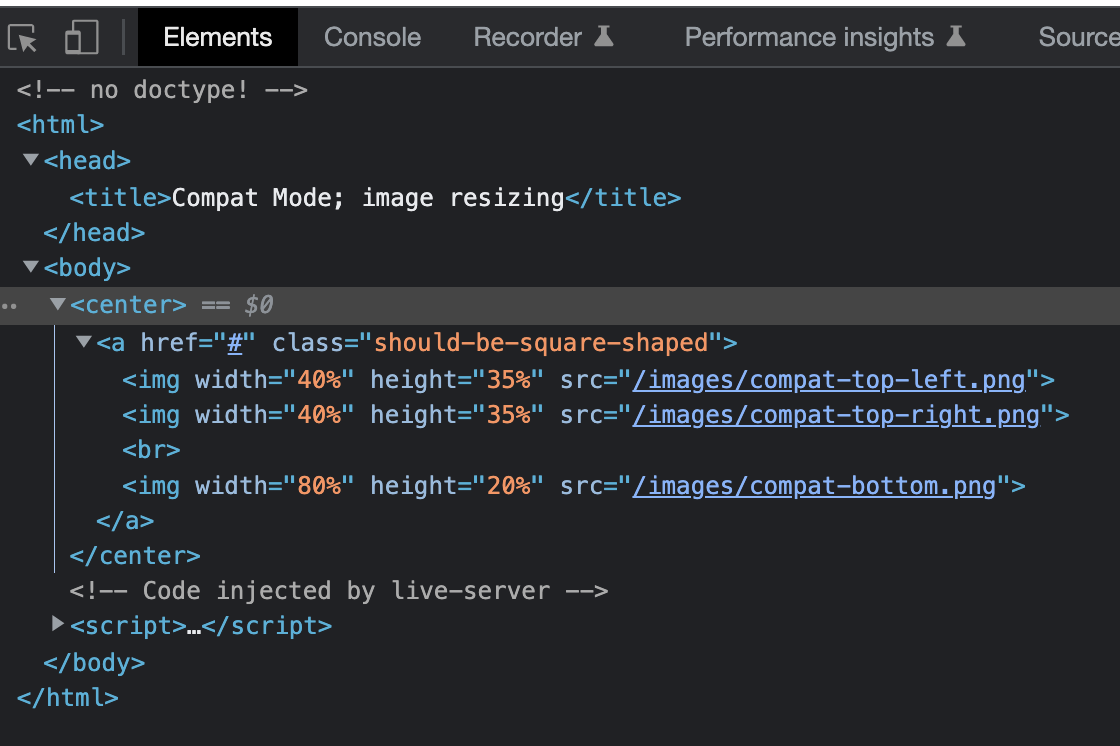Select the closing a tag
1120x746 pixels.
pyautogui.click(x=125, y=520)
